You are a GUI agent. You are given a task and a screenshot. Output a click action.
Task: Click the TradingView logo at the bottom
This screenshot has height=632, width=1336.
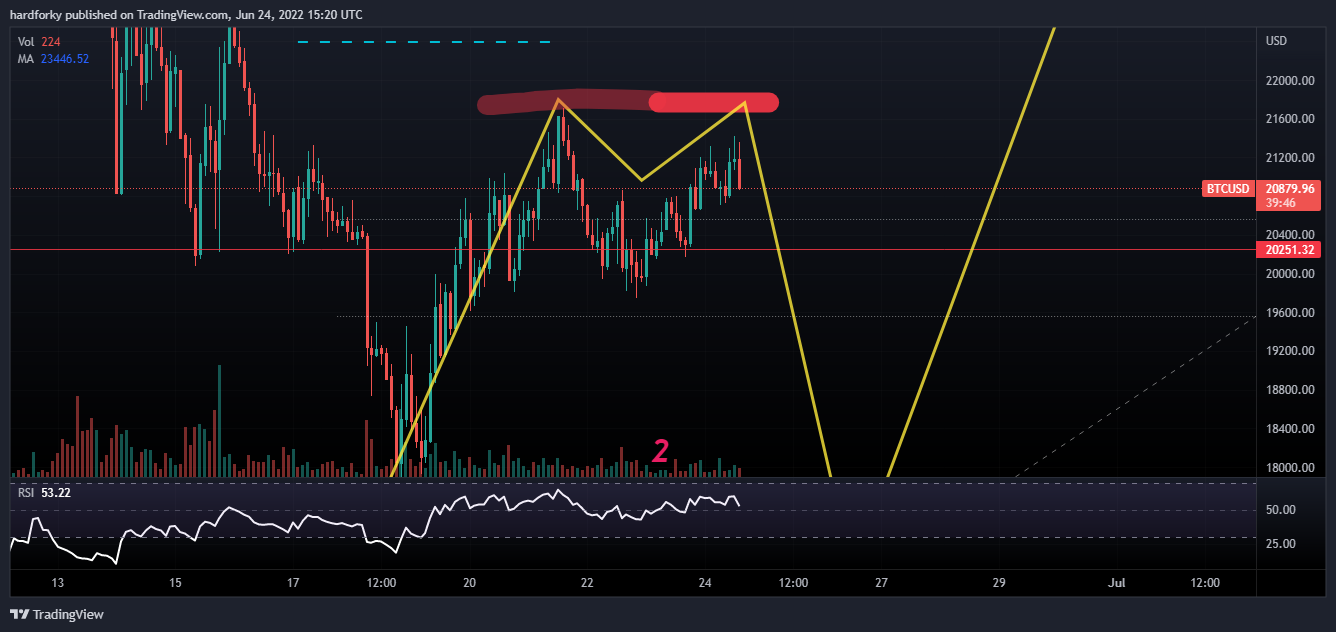pos(57,614)
